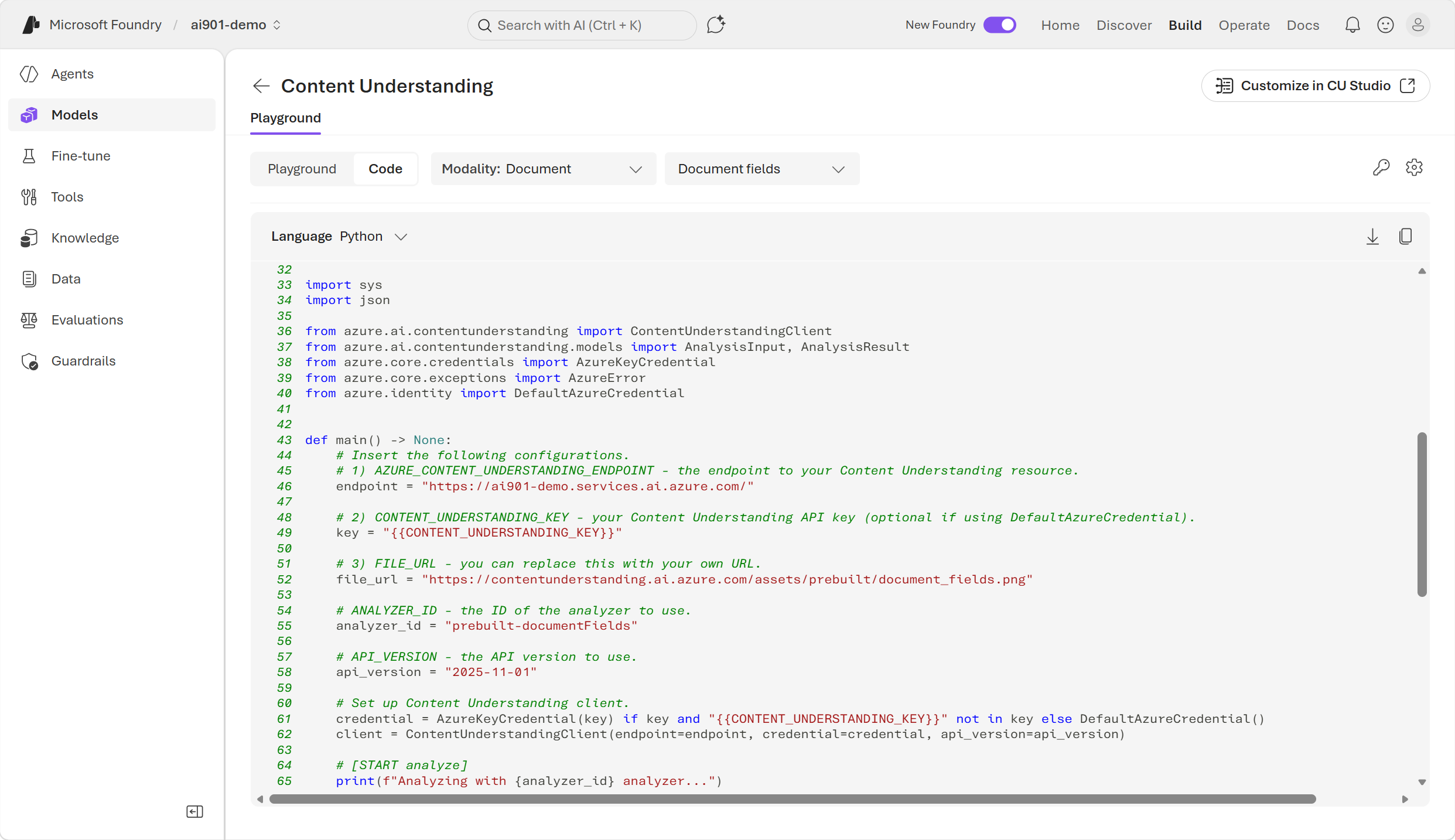Click the scroll left arrow of code pane
This screenshot has width=1455, height=840.
pos(260,799)
